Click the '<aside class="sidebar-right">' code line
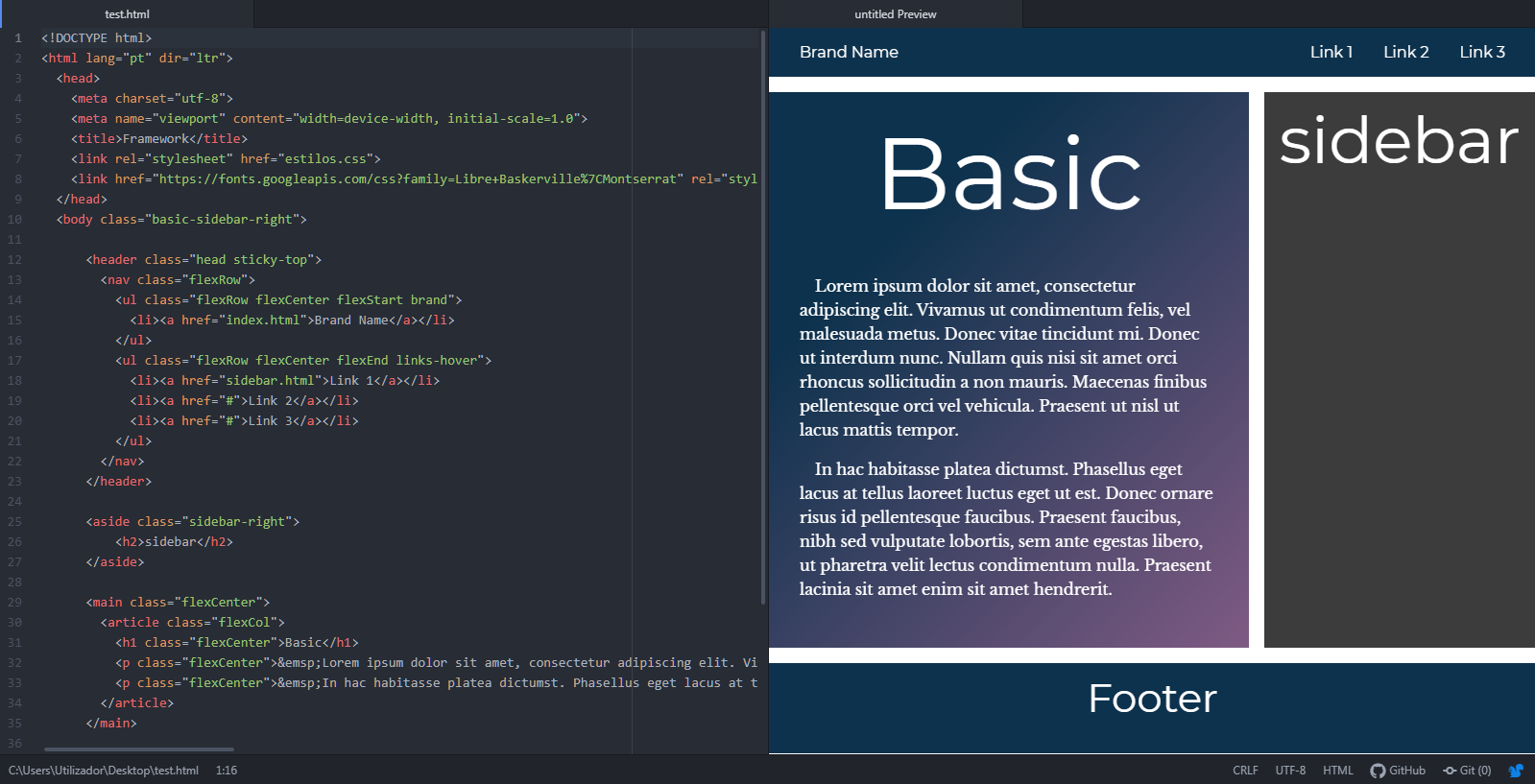The height and width of the screenshot is (784, 1535). (x=193, y=522)
